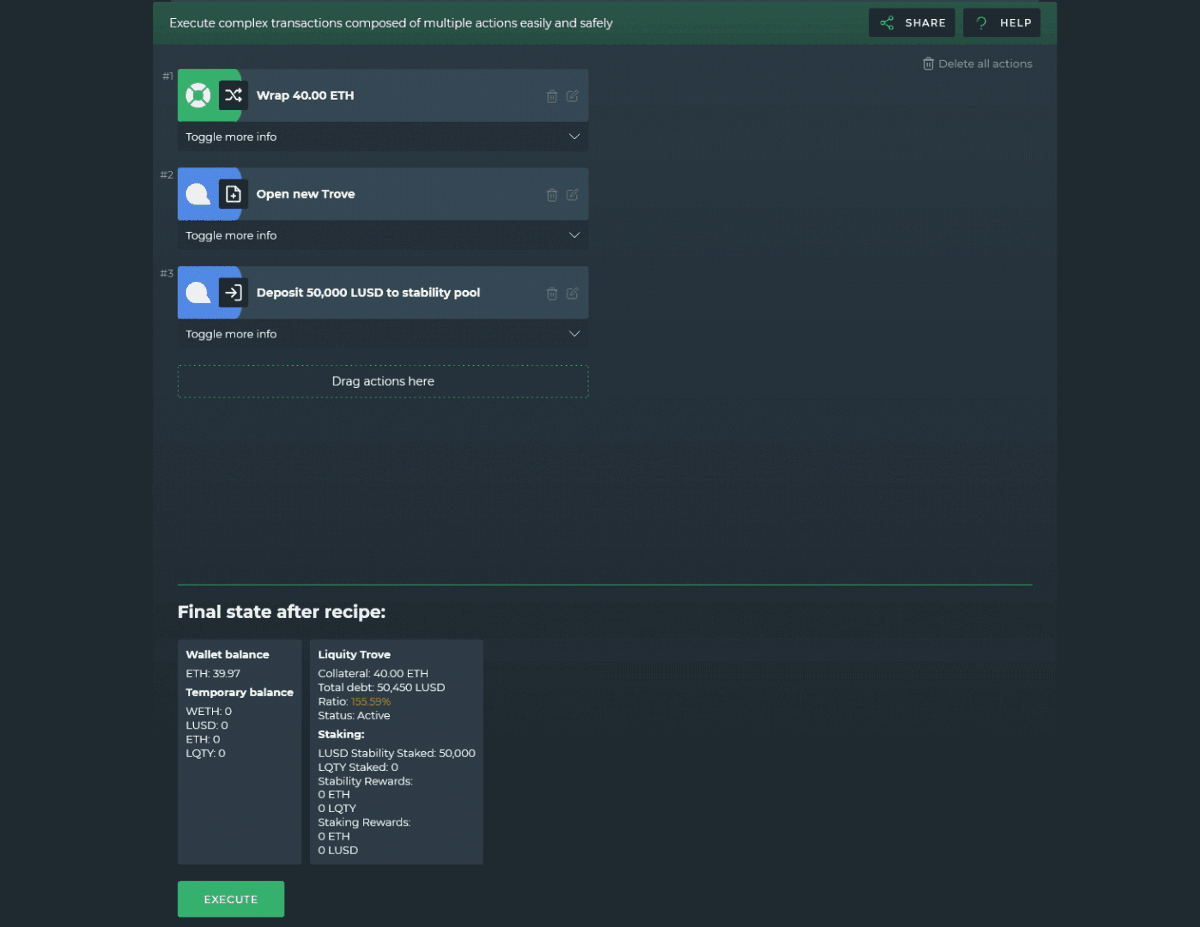1200x927 pixels.
Task: Click the LUSD: 0 temporary balance
Action: tap(207, 726)
